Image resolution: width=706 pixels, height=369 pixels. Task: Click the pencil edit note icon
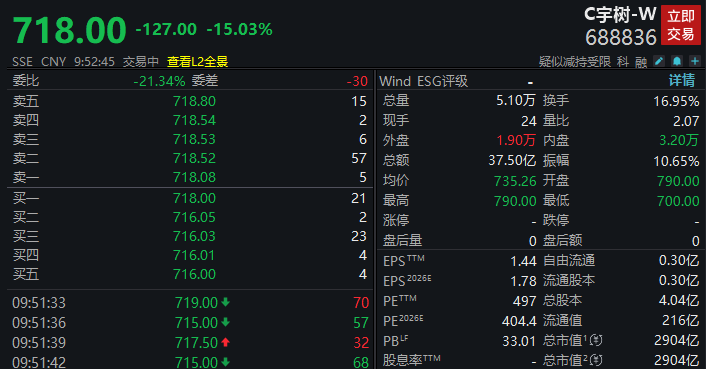tap(659, 61)
